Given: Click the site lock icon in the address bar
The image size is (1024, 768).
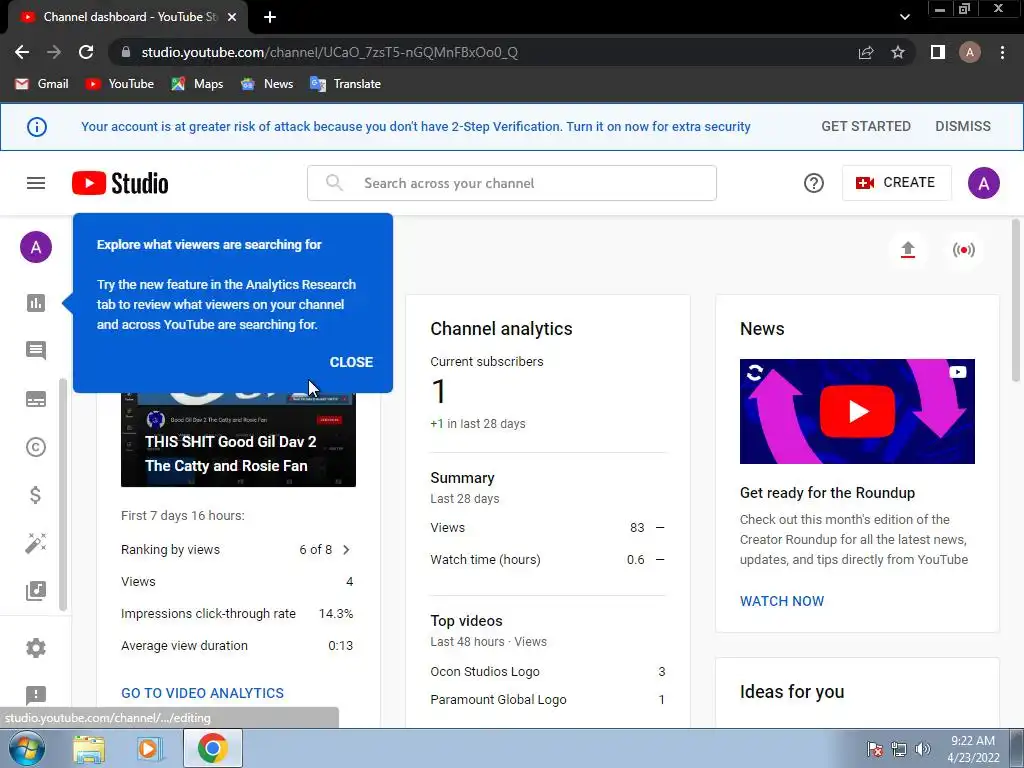Looking at the screenshot, I should [x=126, y=52].
